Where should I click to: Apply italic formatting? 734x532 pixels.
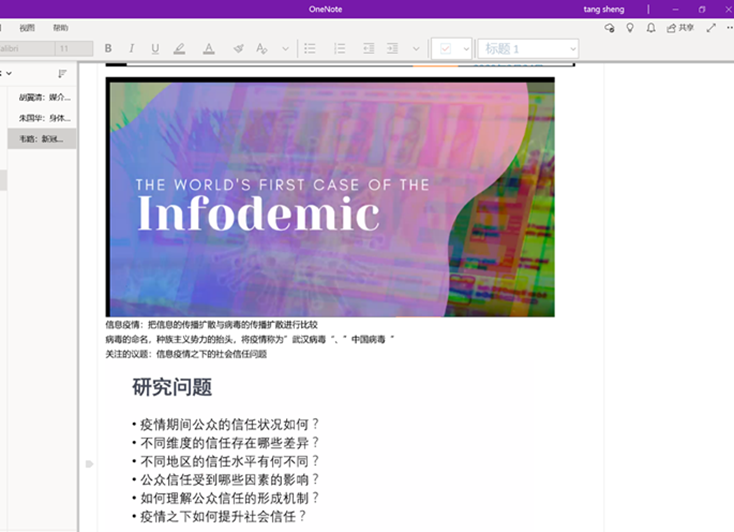point(132,48)
